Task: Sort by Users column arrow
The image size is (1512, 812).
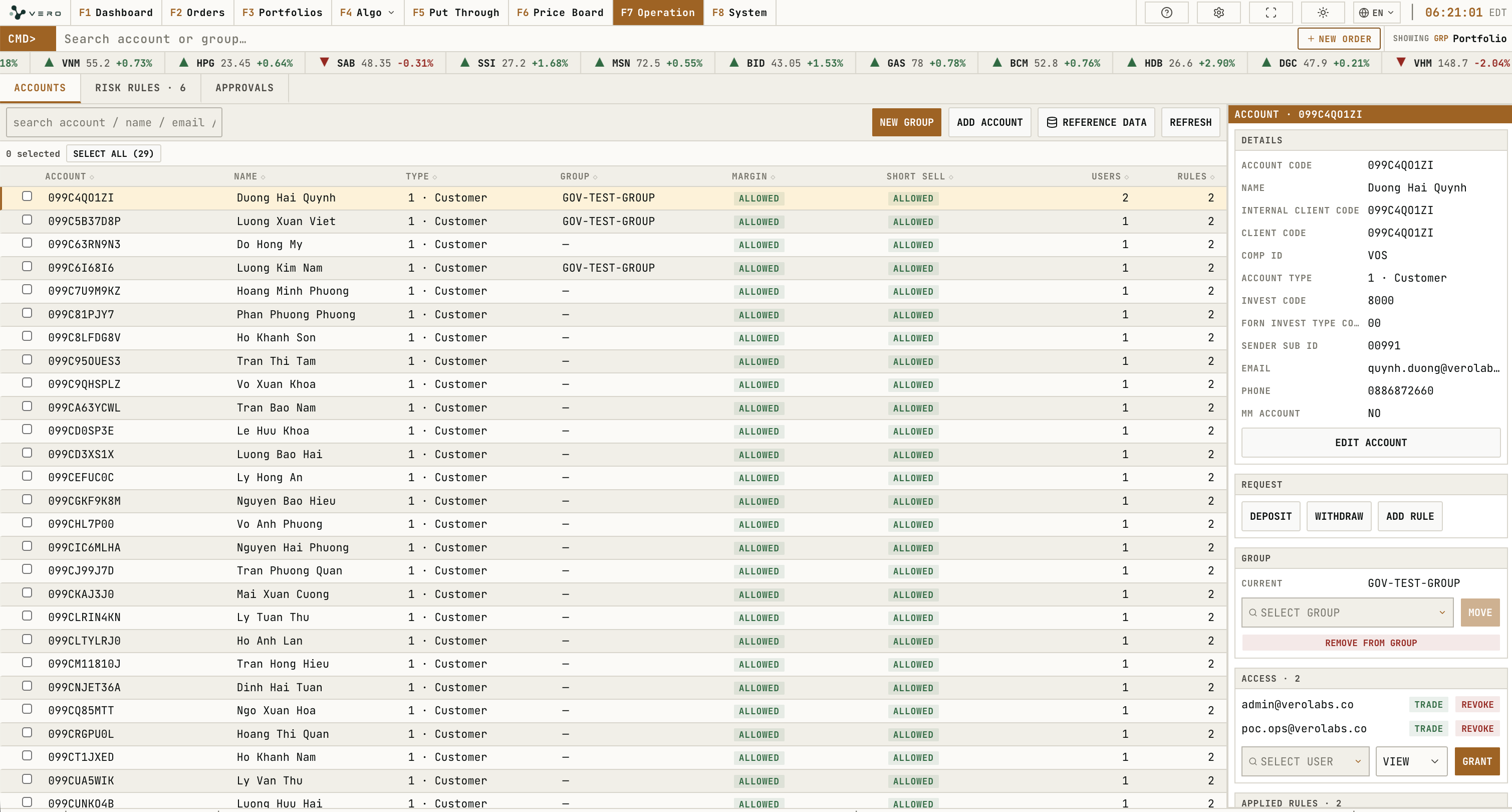Action: 1127,177
